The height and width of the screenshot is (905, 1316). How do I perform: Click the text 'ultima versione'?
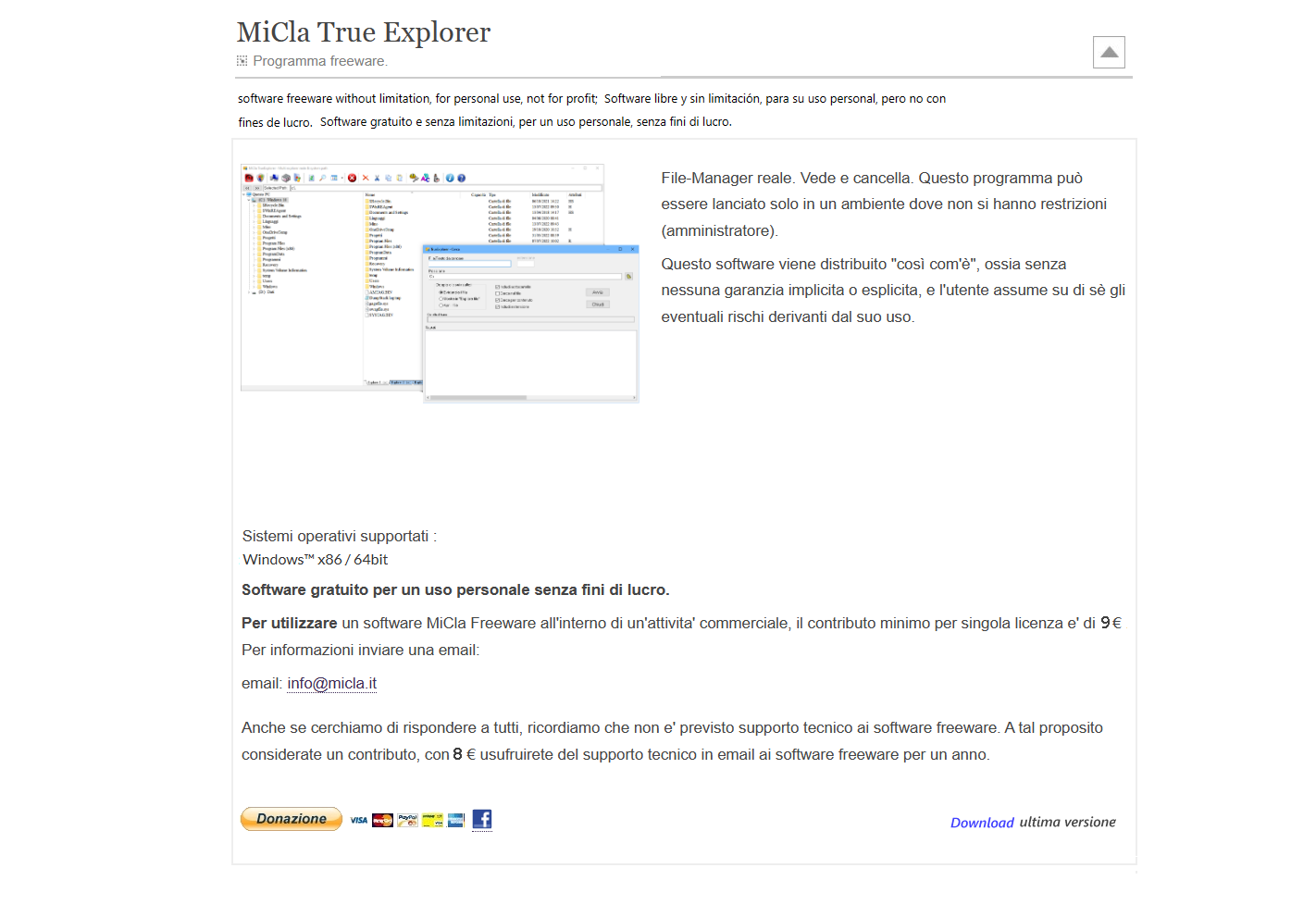[x=1067, y=822]
